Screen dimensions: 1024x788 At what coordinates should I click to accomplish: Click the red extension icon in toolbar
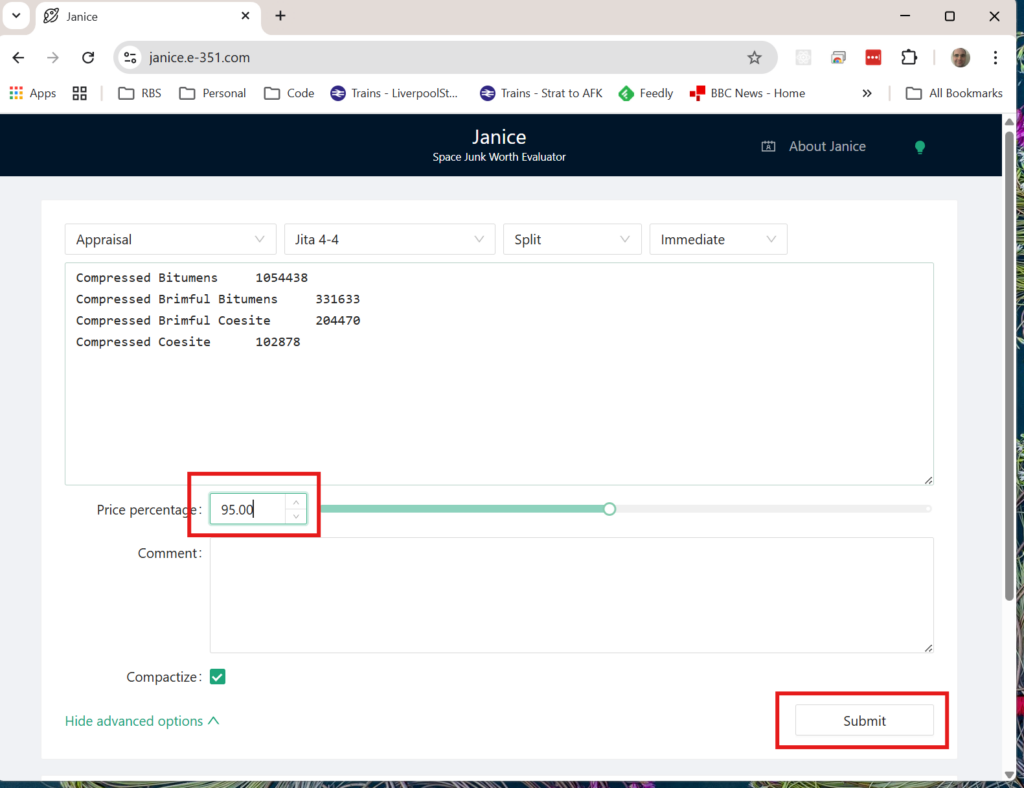click(x=873, y=58)
